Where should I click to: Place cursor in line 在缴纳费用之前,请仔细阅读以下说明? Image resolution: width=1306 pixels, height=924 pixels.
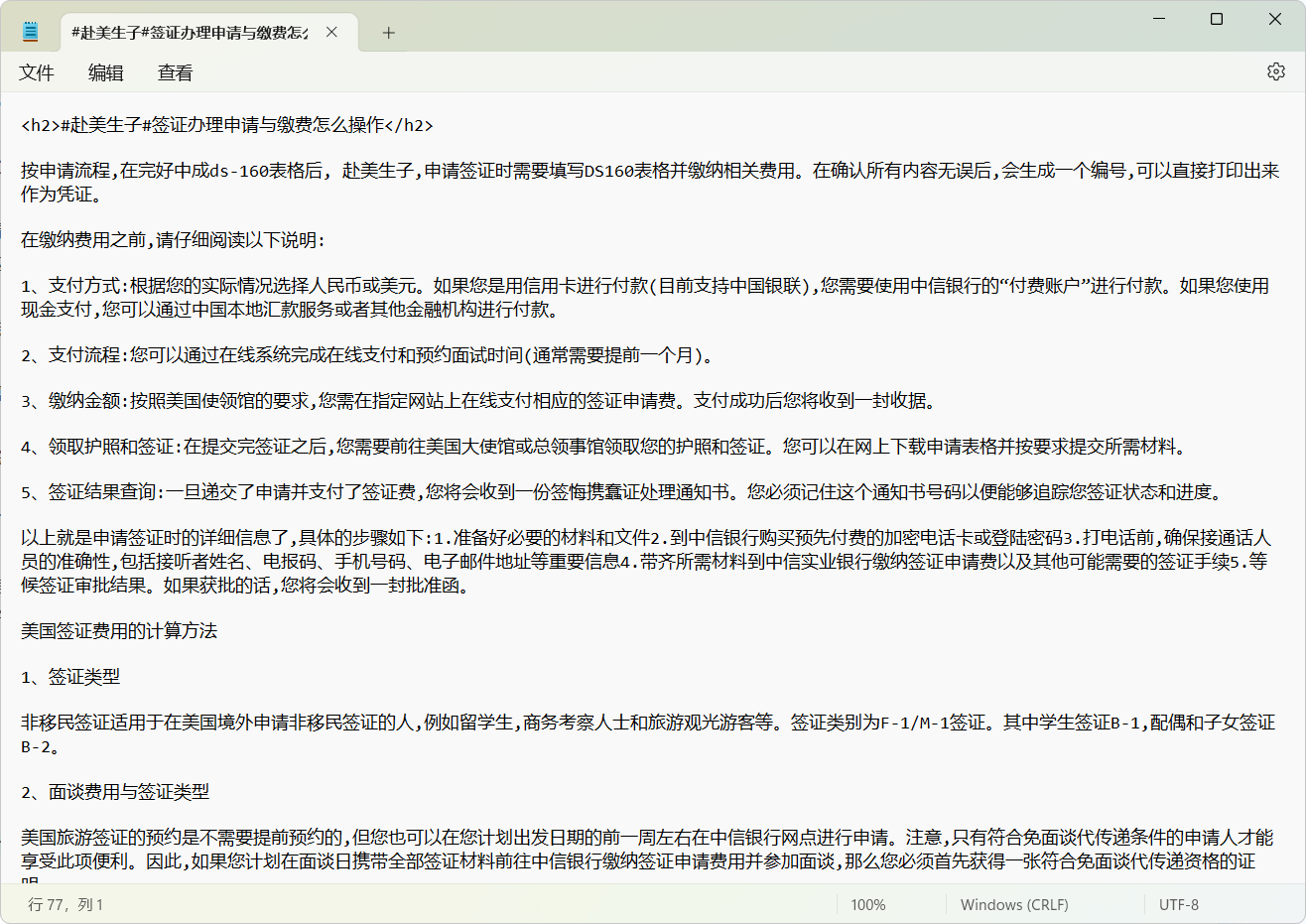click(173, 240)
